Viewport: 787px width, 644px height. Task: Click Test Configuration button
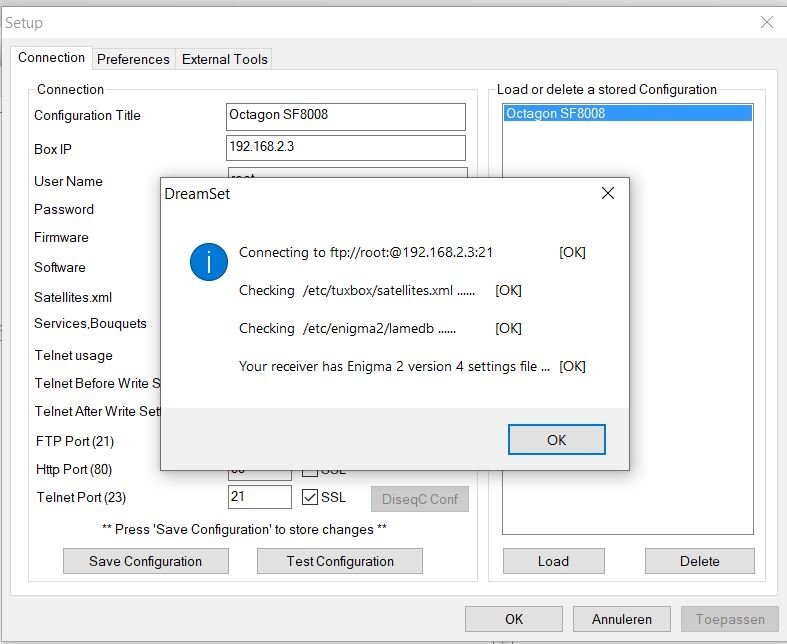(x=340, y=561)
